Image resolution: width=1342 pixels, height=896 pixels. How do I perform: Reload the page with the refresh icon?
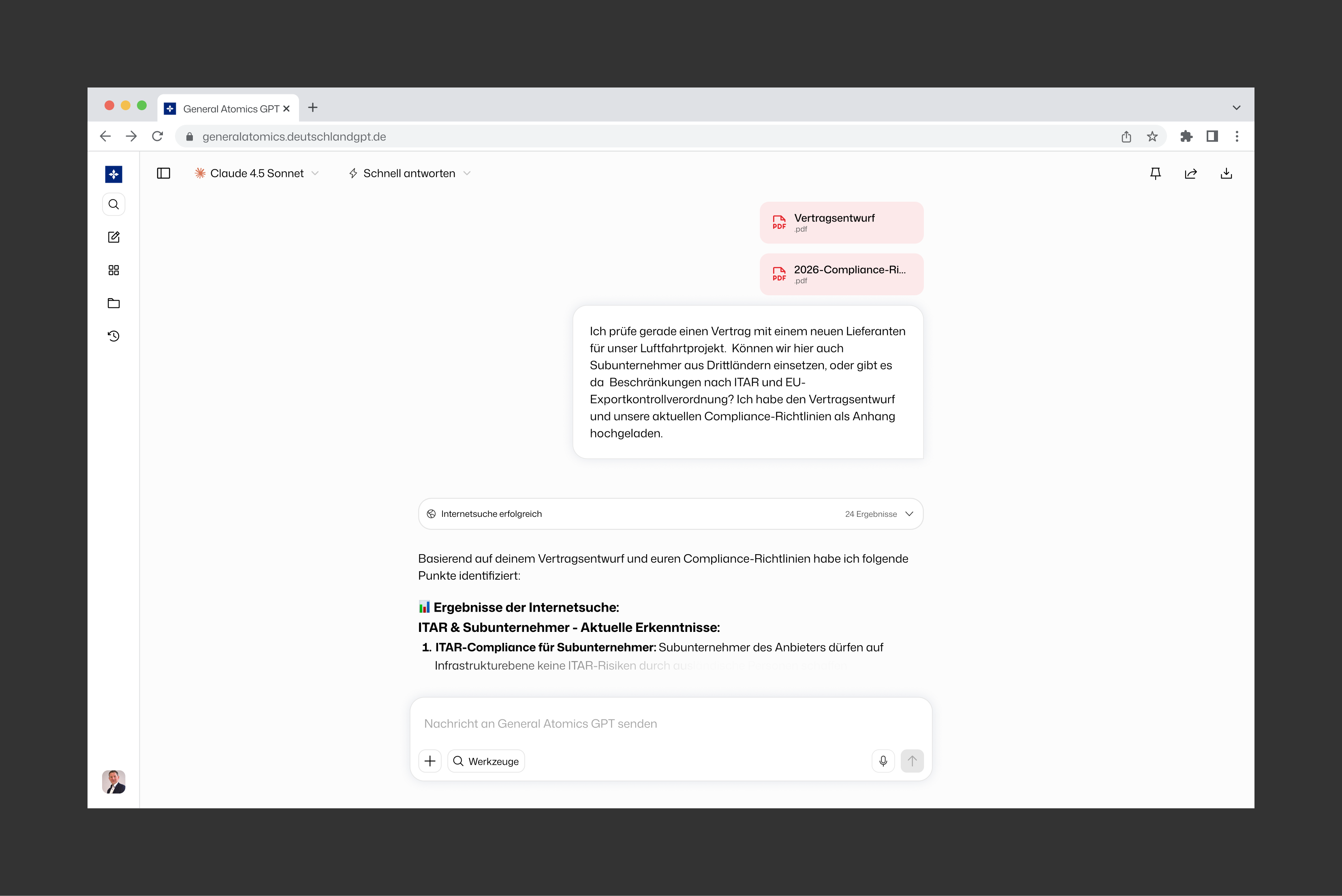pyautogui.click(x=158, y=137)
